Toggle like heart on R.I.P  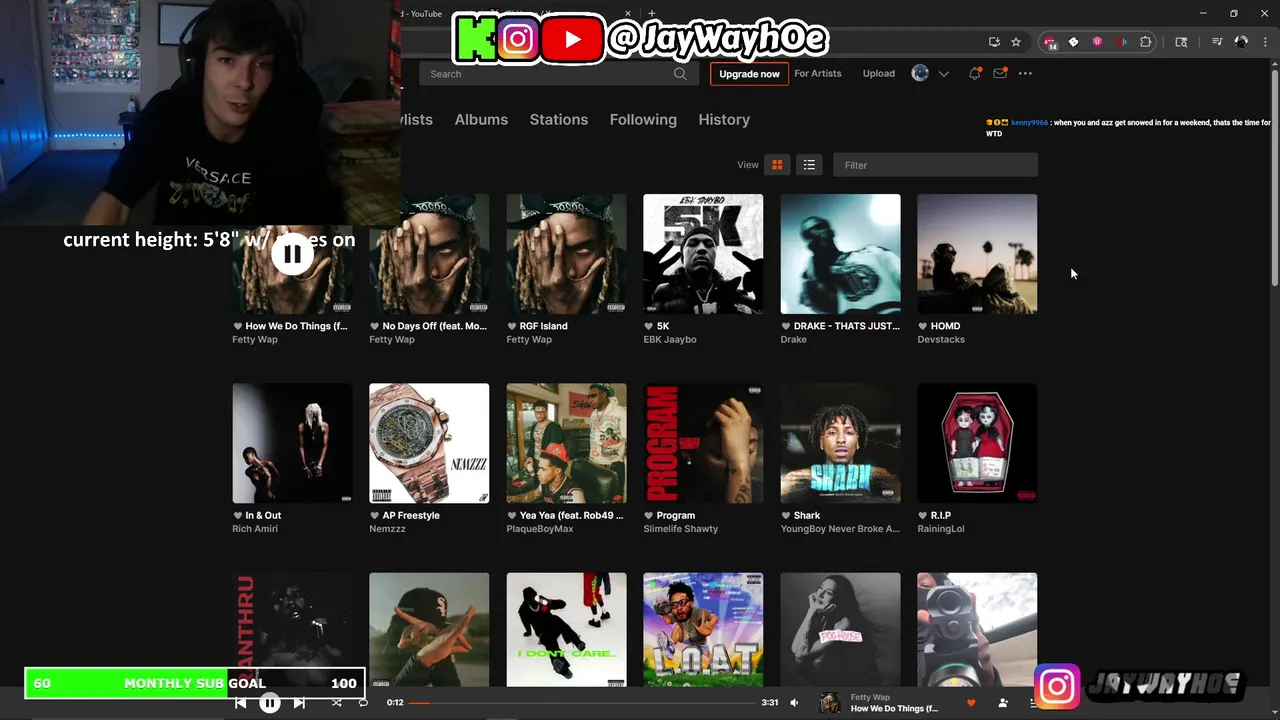923,516
